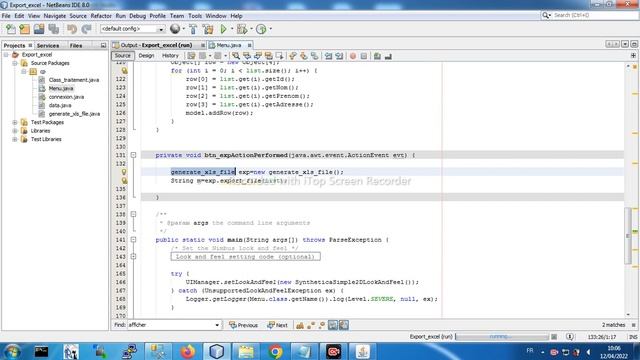
Task: Click the New File toolbar icon
Action: (x=11, y=29)
